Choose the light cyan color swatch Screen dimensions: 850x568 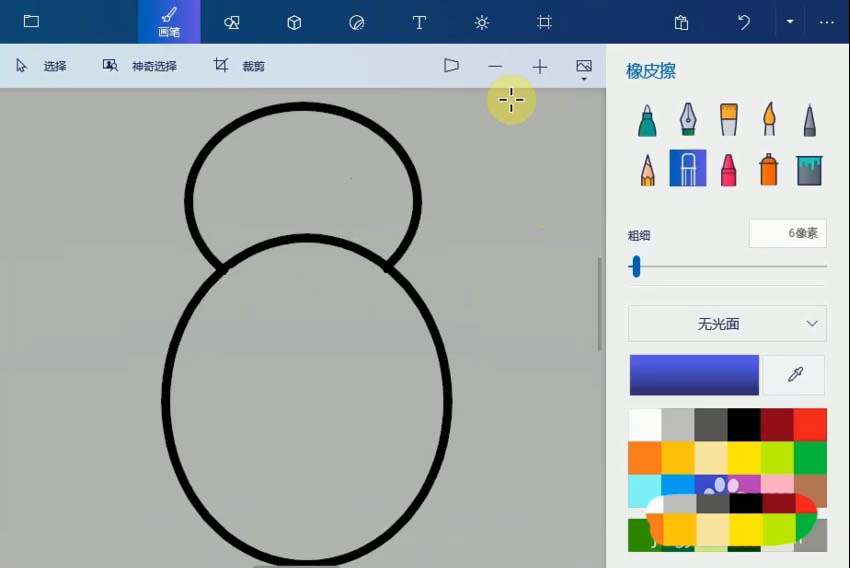[645, 488]
